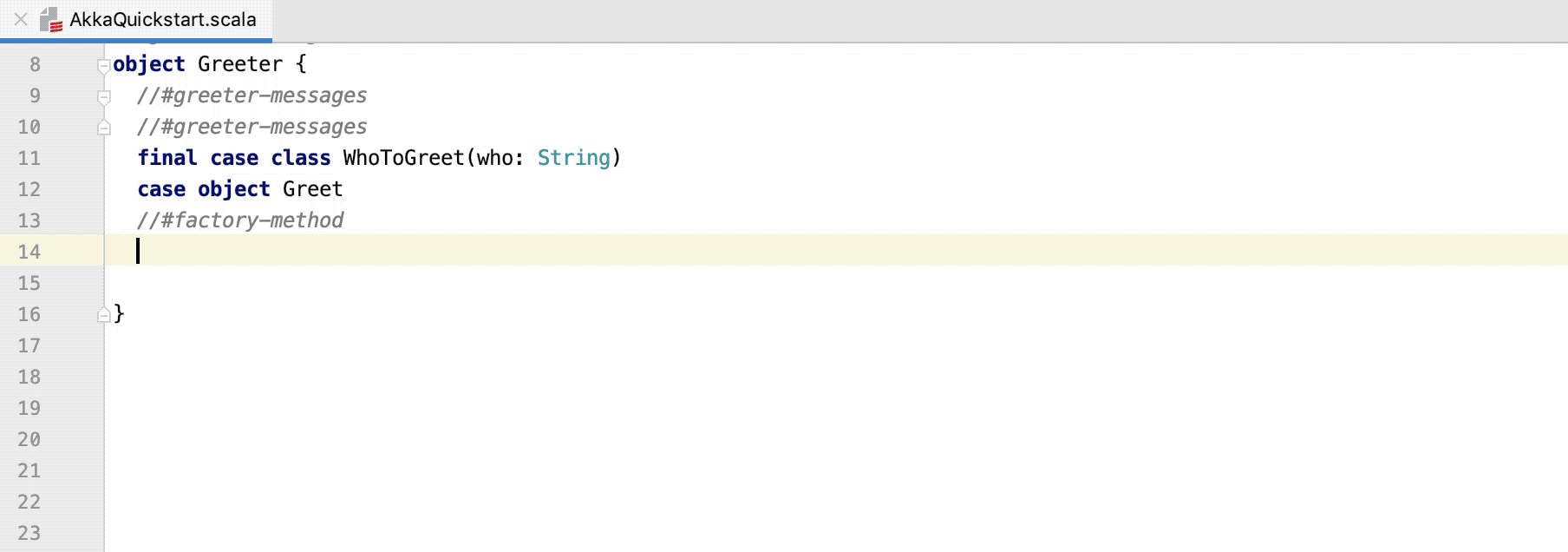
Task: Click the //#greeter-messages comment on line 10
Action: [252, 127]
